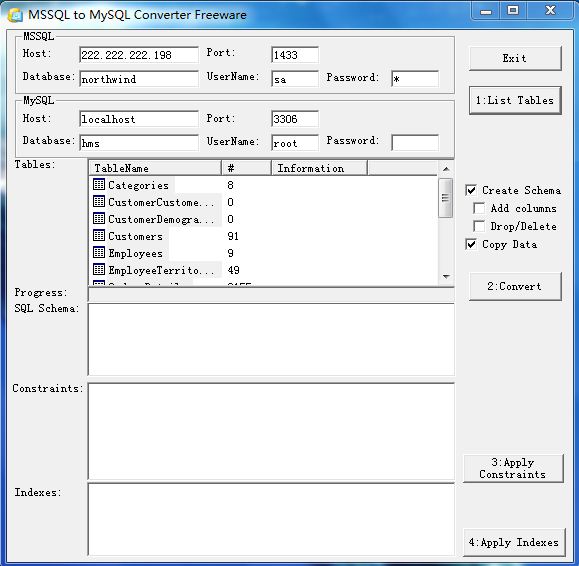Select the CustomerDemogra... table name

[161, 219]
